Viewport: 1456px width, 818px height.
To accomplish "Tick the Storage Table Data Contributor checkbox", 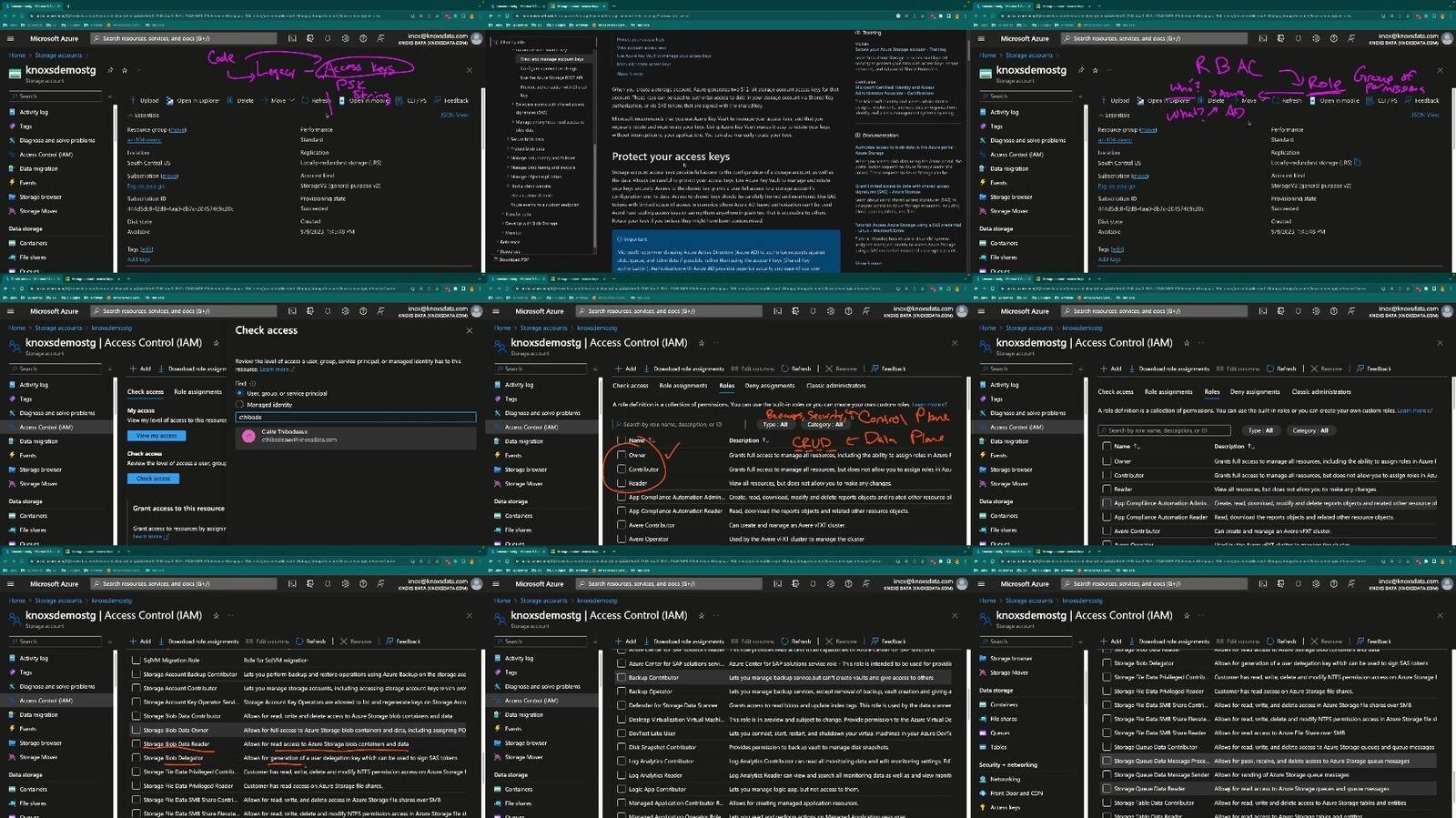I will [x=1107, y=803].
